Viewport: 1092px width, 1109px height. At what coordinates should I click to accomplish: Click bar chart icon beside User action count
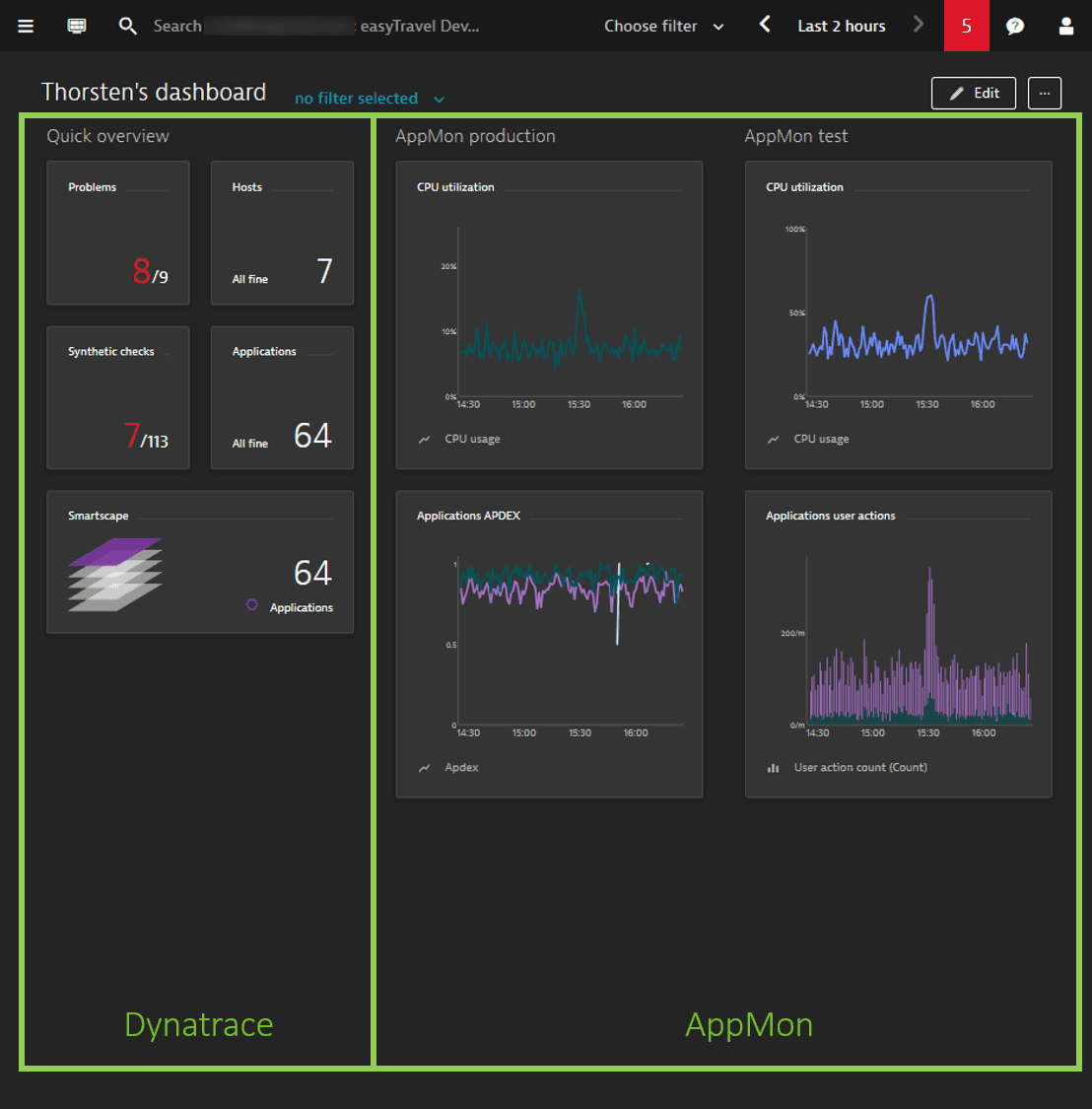(x=773, y=768)
